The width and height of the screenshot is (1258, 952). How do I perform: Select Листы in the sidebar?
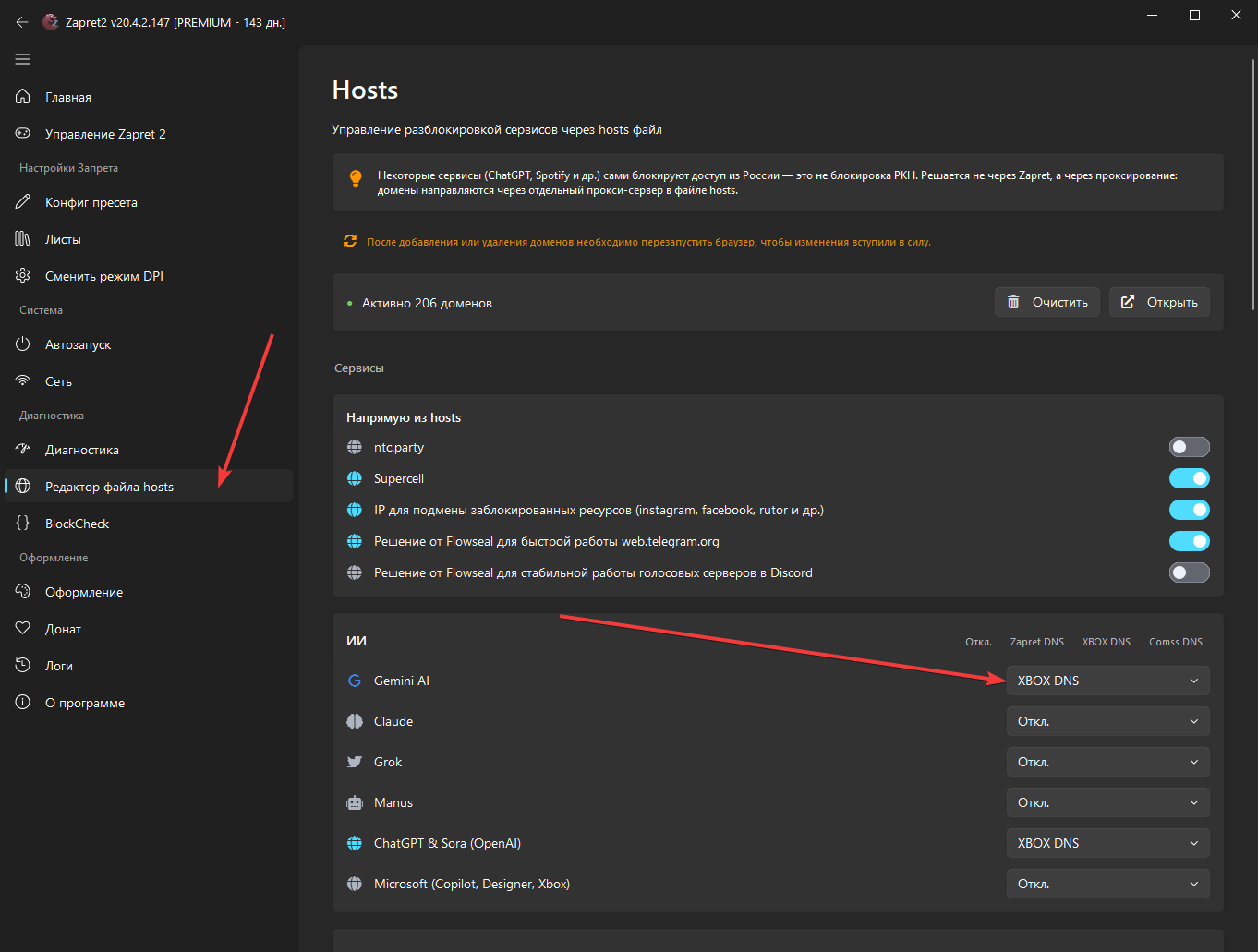[149, 239]
